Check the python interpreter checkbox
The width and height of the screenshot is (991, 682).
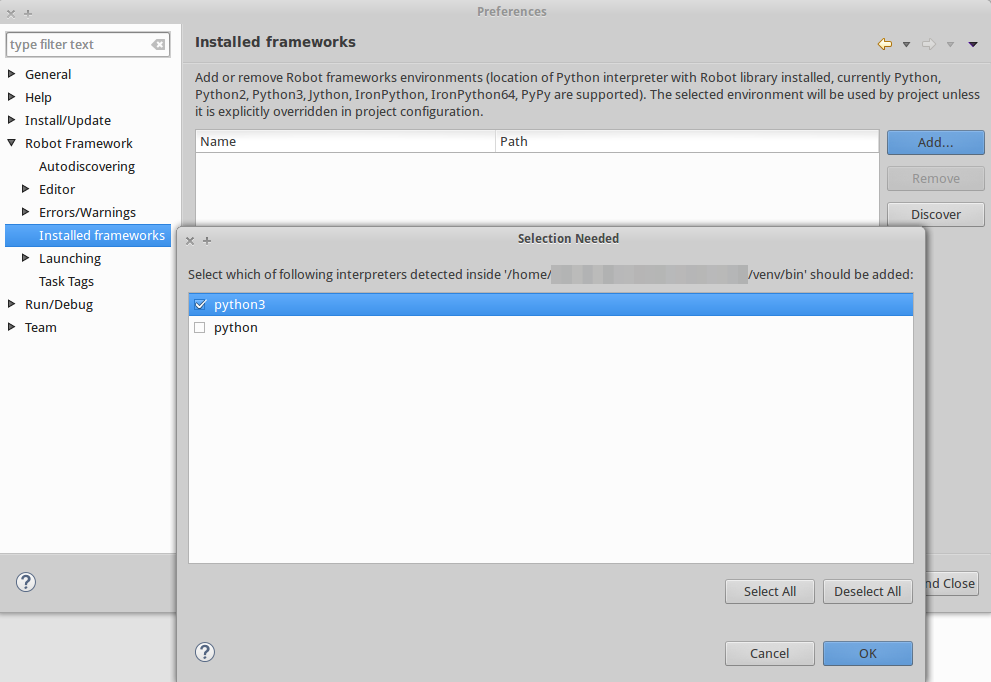pos(199,327)
